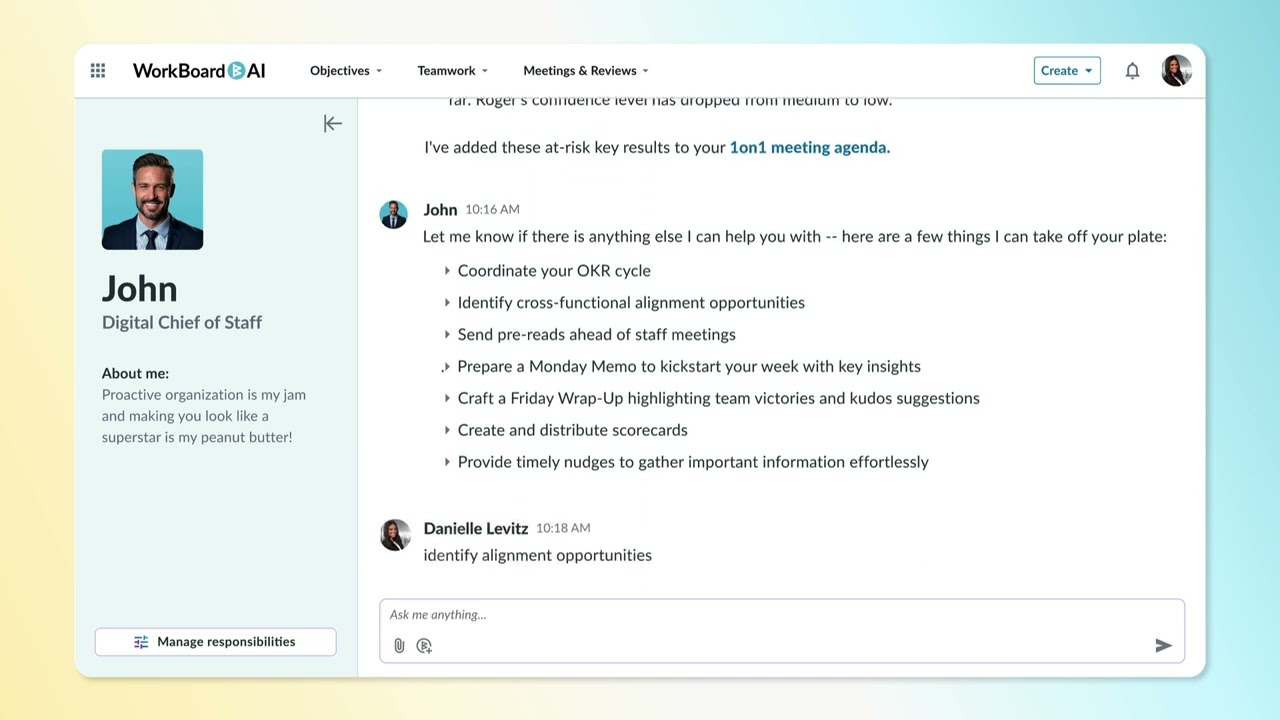Click the 10:18 AM timestamp
Image resolution: width=1280 pixels, height=720 pixels.
[x=563, y=527]
